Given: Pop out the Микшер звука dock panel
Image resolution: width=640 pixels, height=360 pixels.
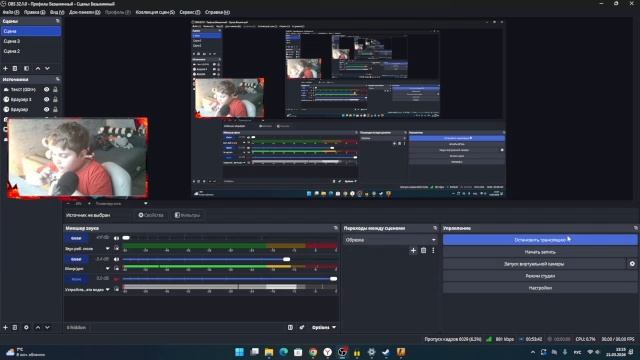Looking at the screenshot, I should (x=336, y=228).
